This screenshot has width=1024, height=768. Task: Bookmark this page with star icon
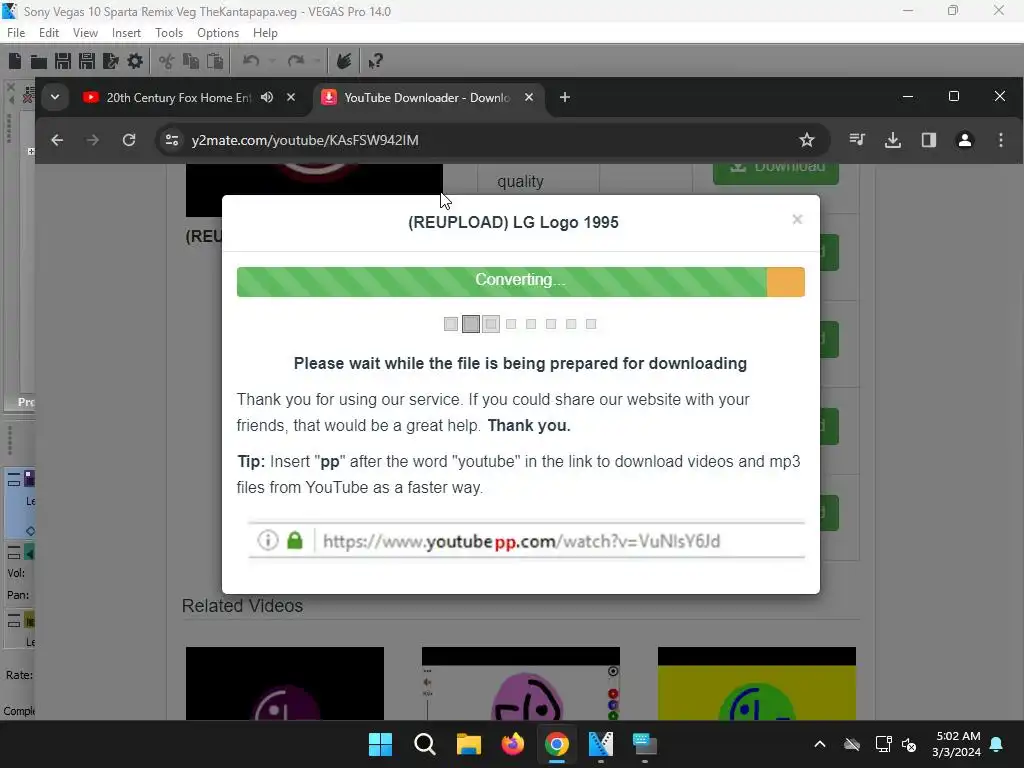(x=807, y=140)
